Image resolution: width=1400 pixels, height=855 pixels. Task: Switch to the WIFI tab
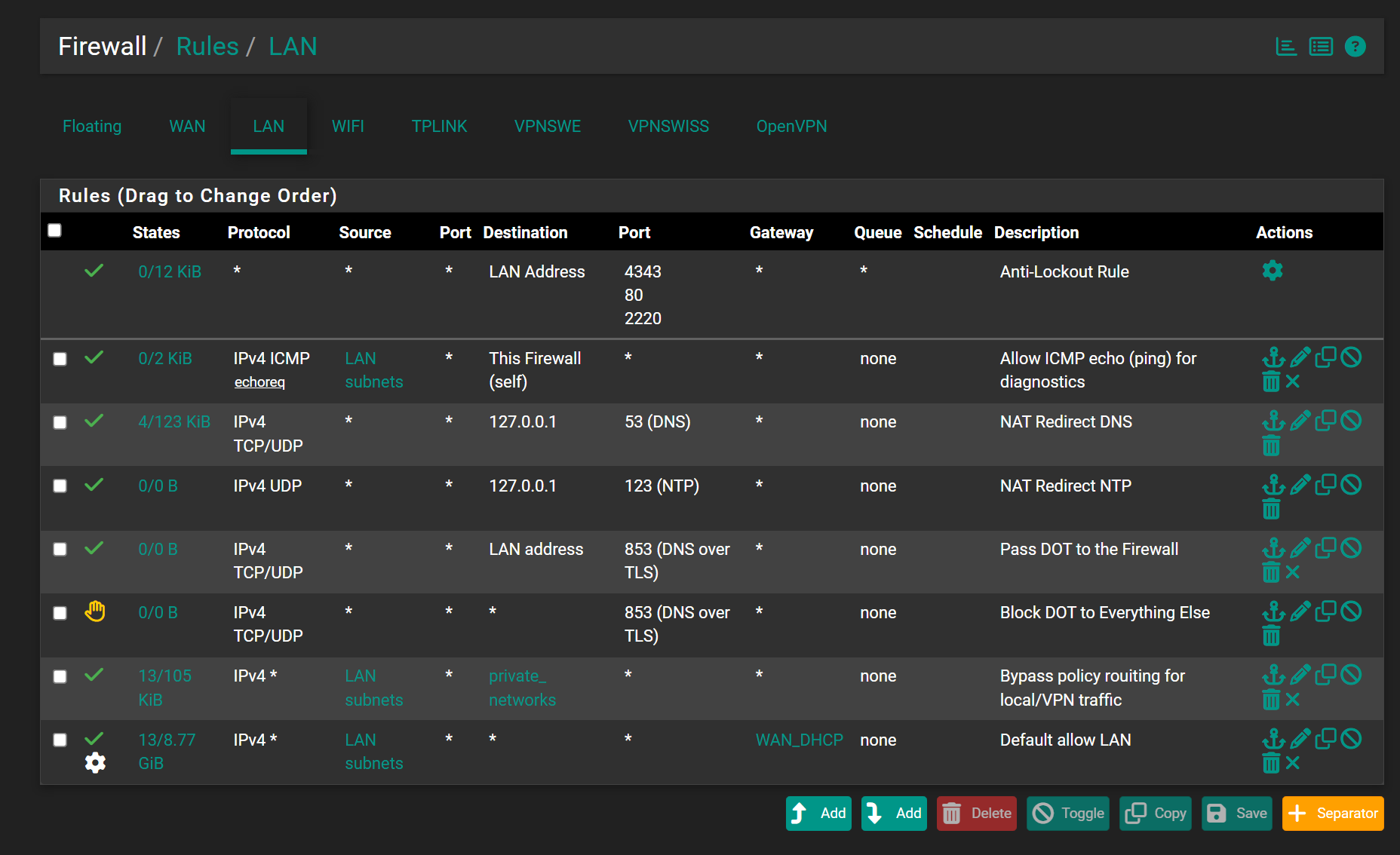point(348,126)
